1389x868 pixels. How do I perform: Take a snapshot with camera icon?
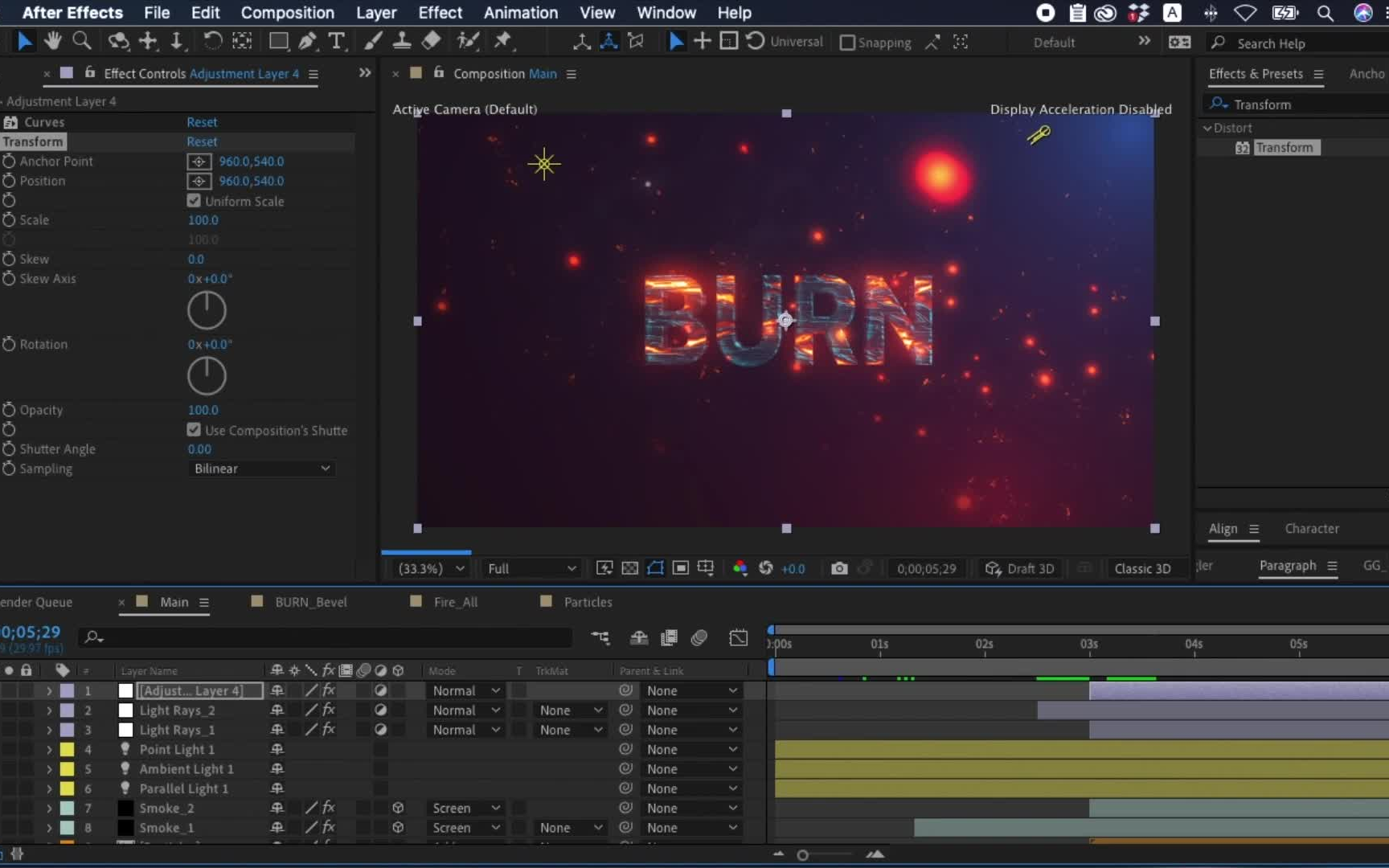(x=839, y=568)
